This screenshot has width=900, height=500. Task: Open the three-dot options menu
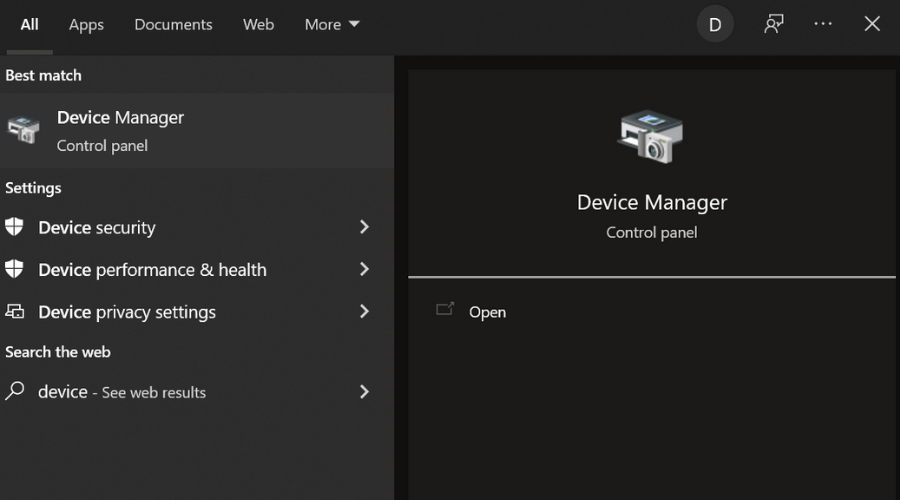click(823, 24)
